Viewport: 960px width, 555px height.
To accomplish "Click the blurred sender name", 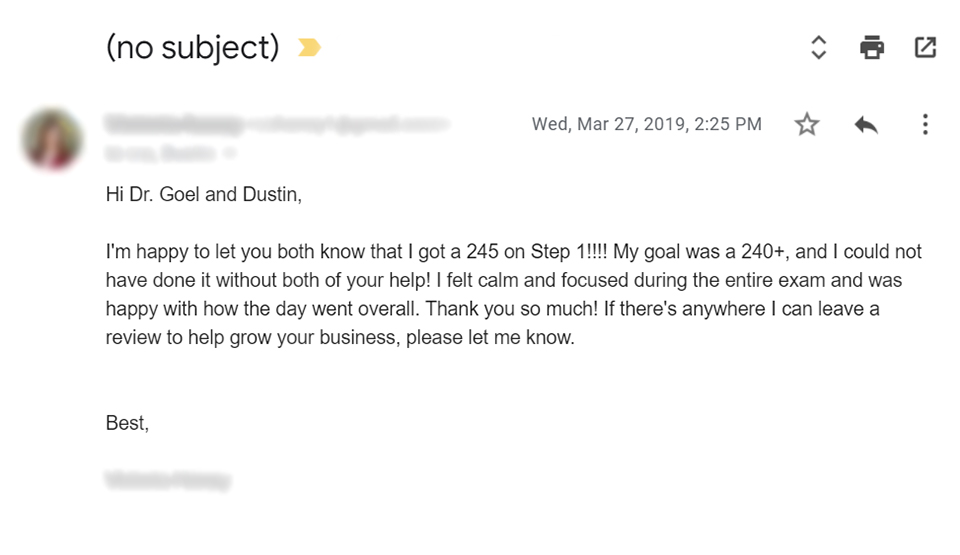I will [174, 124].
